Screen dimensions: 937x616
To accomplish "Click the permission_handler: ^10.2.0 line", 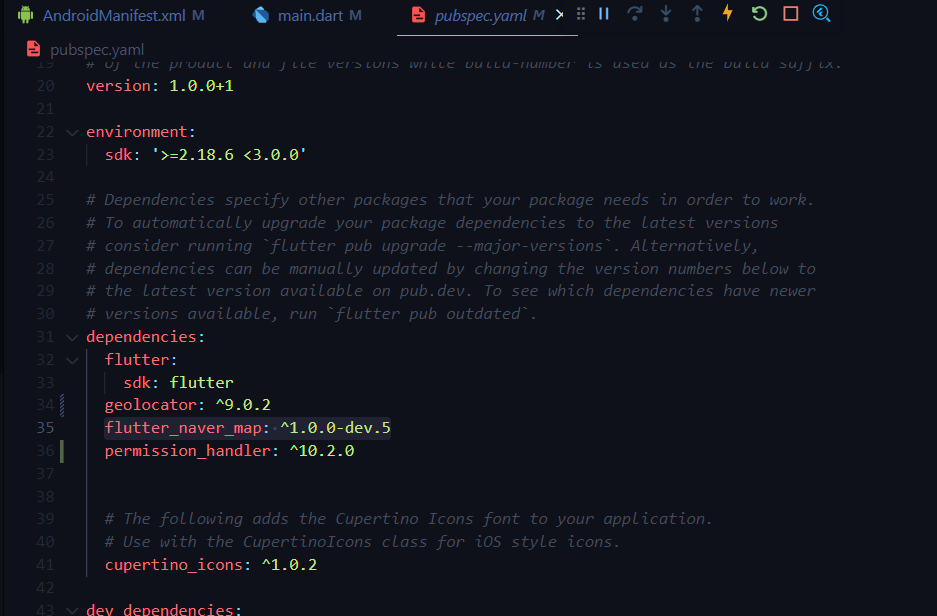I will tap(229, 450).
